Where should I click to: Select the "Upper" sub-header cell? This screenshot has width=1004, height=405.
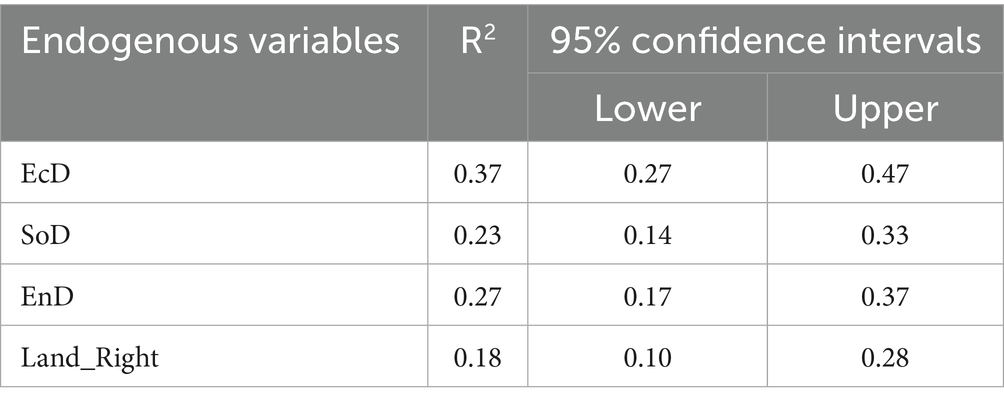[x=884, y=108]
